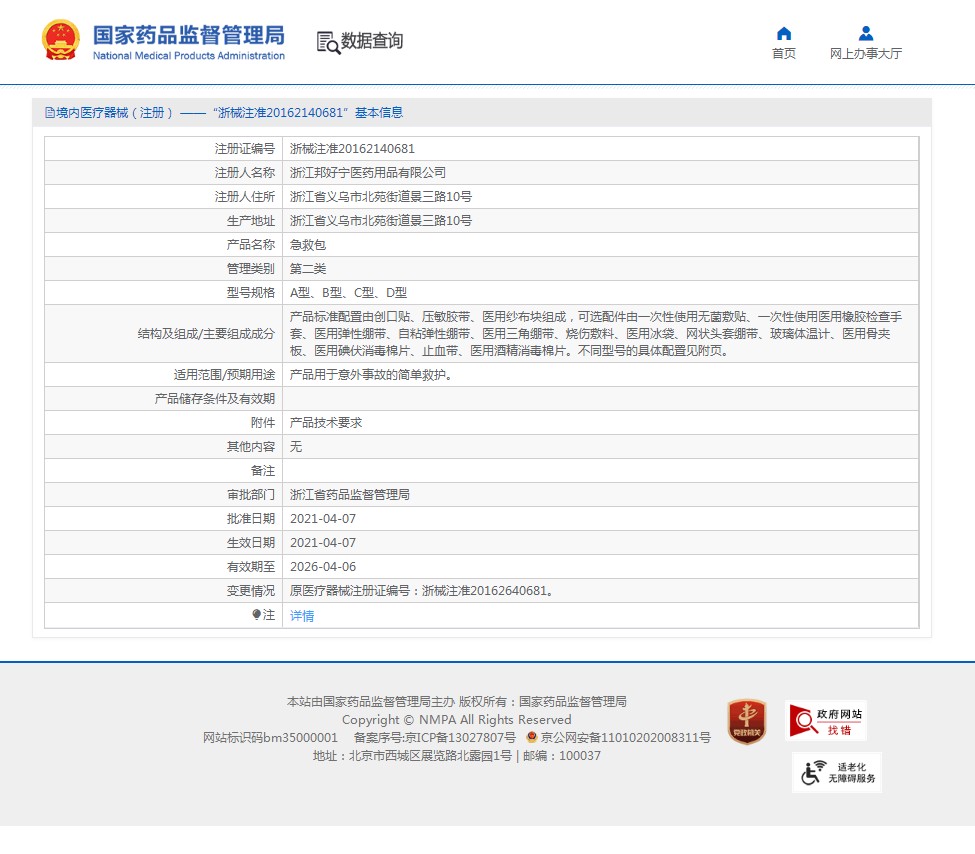Open 网上办事大厅 user icon

pyautogui.click(x=866, y=34)
